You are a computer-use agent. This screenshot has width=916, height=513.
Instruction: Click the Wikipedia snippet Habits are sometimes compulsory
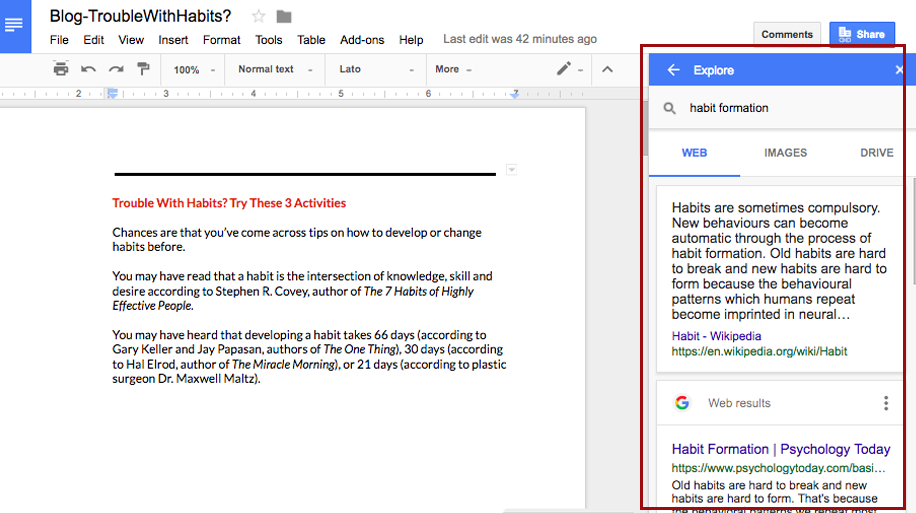pos(779,261)
